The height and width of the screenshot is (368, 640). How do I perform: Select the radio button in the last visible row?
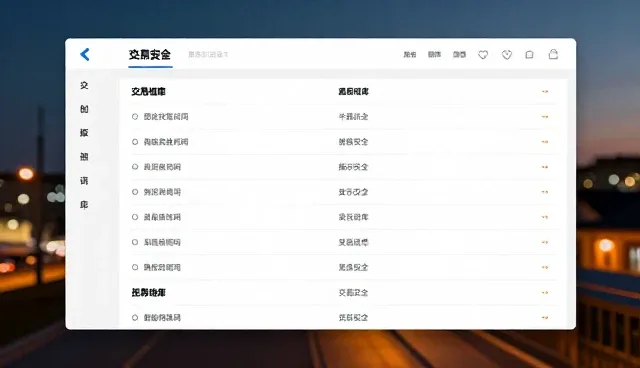[x=135, y=317]
